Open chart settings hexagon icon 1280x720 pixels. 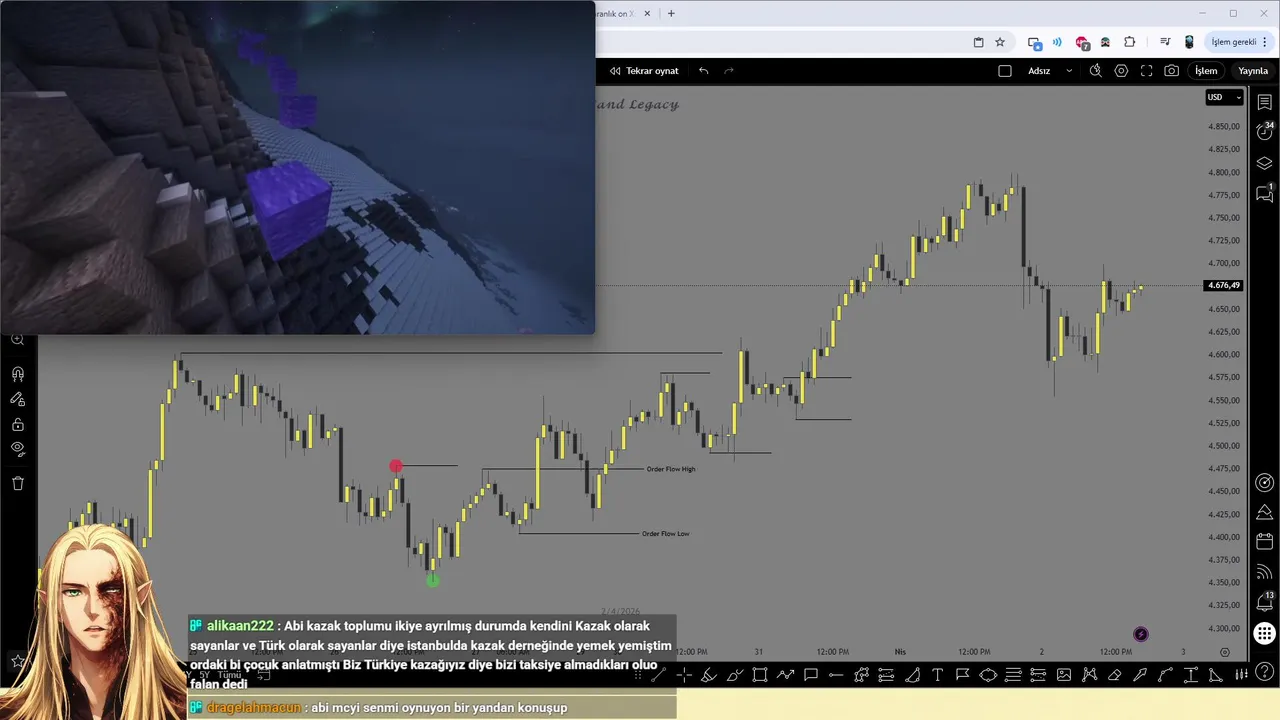click(1121, 71)
